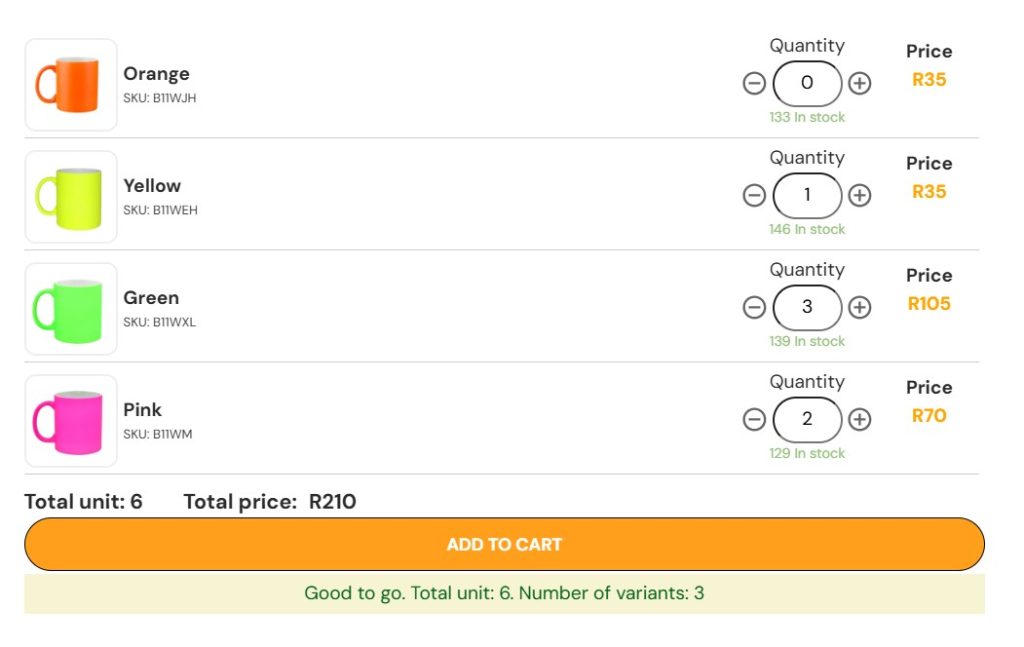Screen dimensions: 1024x647
Task: Click the Add to Cart button
Action: click(504, 544)
